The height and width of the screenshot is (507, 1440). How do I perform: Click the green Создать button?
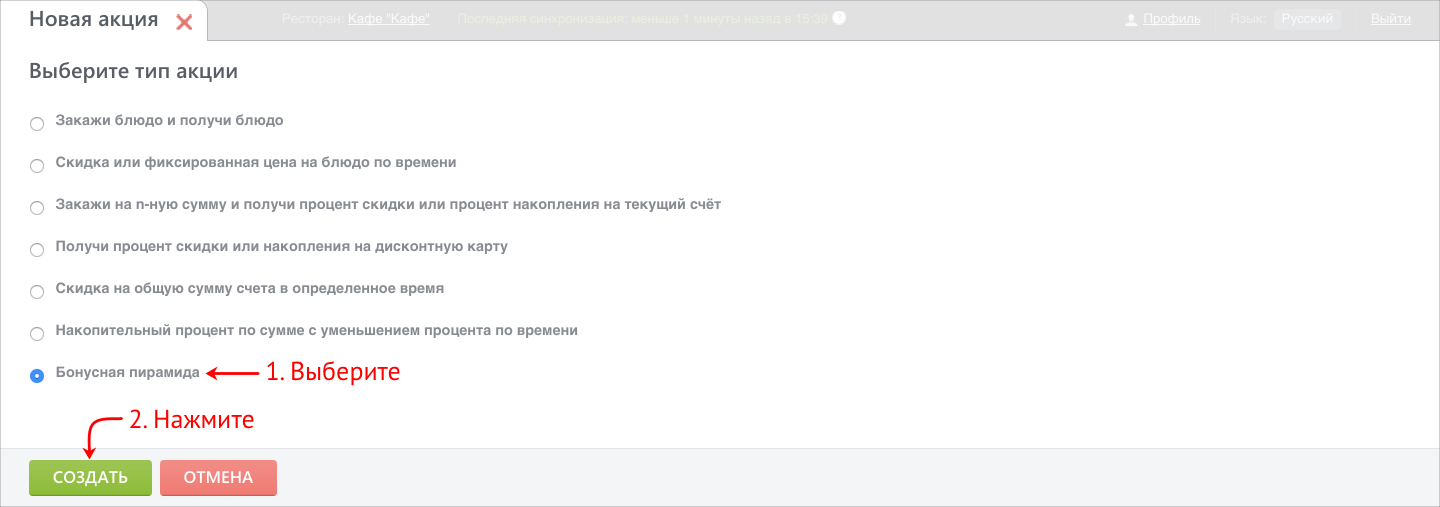point(90,478)
